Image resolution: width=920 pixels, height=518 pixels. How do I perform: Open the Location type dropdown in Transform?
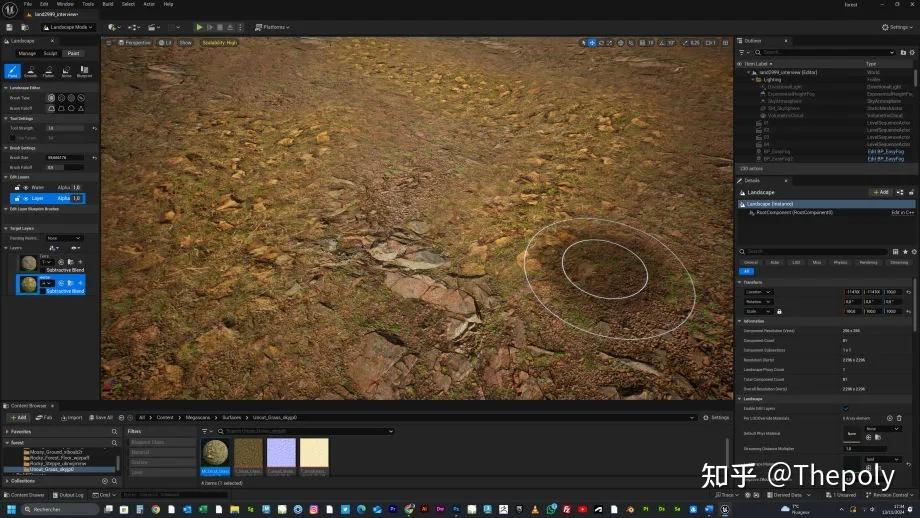click(x=758, y=292)
